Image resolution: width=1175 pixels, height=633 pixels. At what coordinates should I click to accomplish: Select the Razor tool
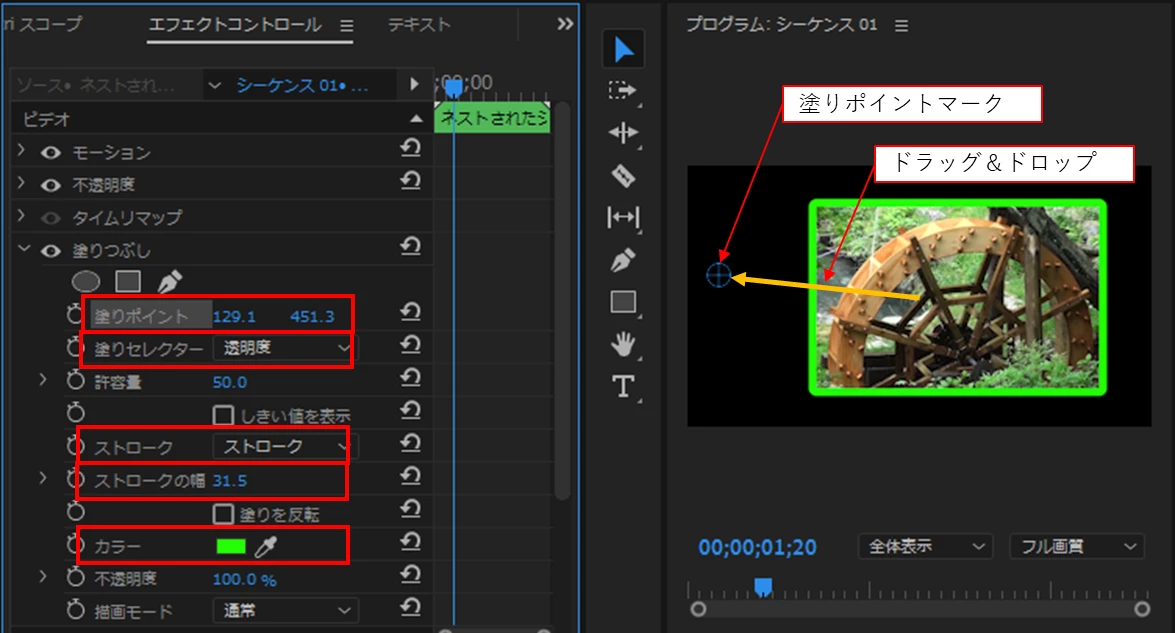click(623, 176)
